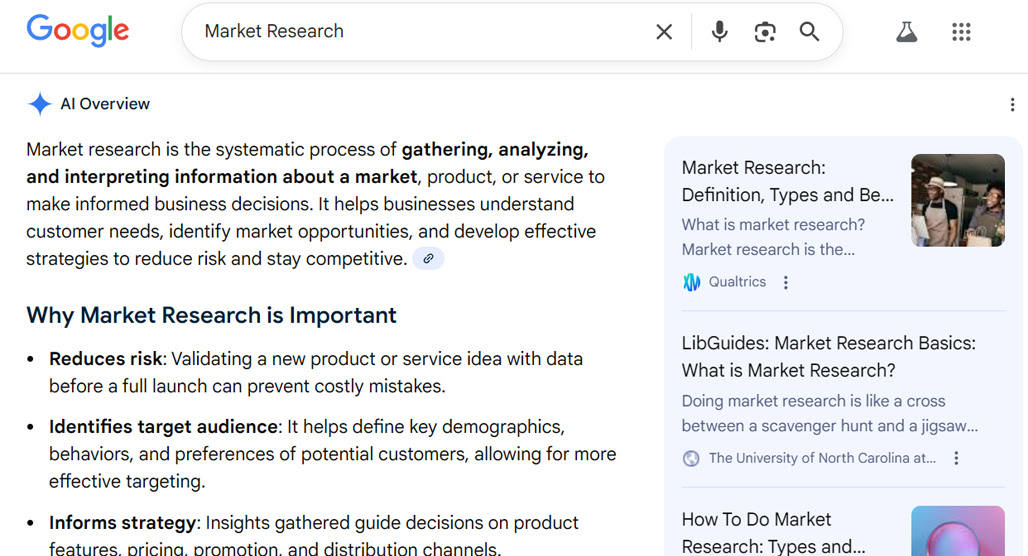Open AI Overview three-dot options menu
1028x556 pixels.
click(1012, 104)
